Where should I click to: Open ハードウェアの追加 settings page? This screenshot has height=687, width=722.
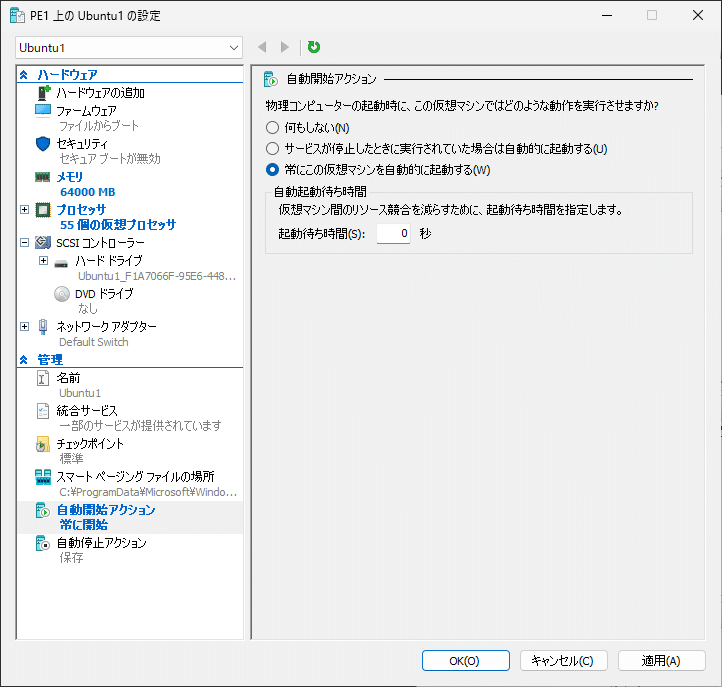tap(100, 93)
